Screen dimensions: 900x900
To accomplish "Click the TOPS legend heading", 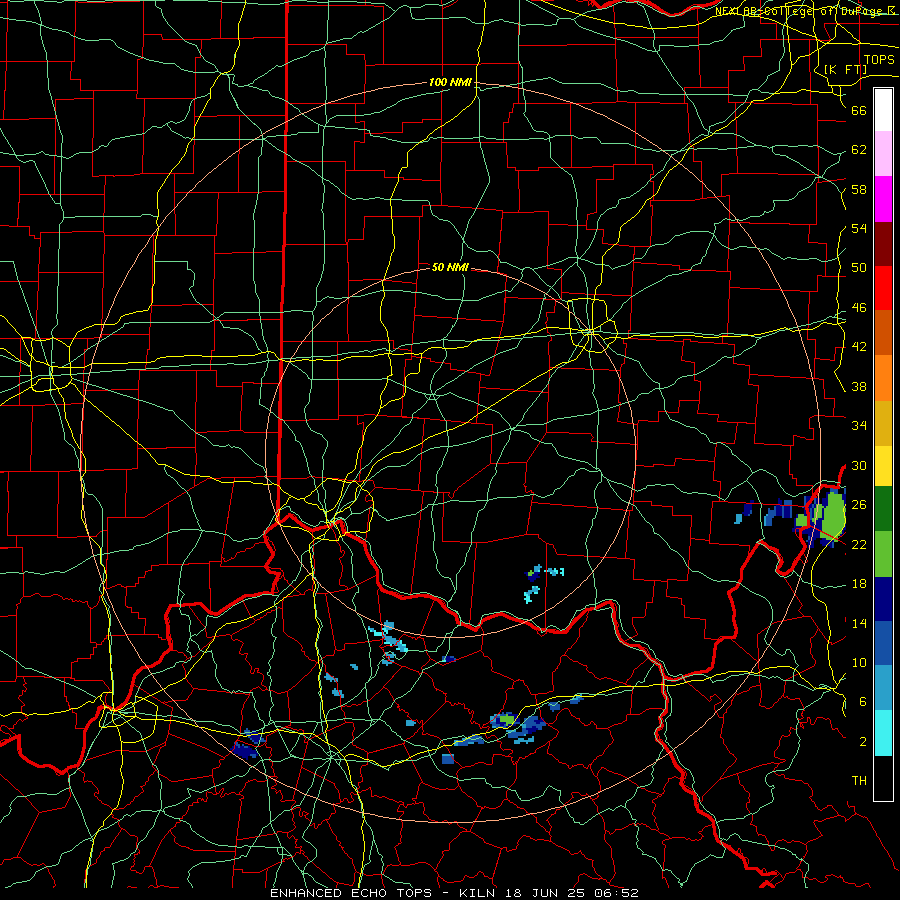I will pos(879,60).
